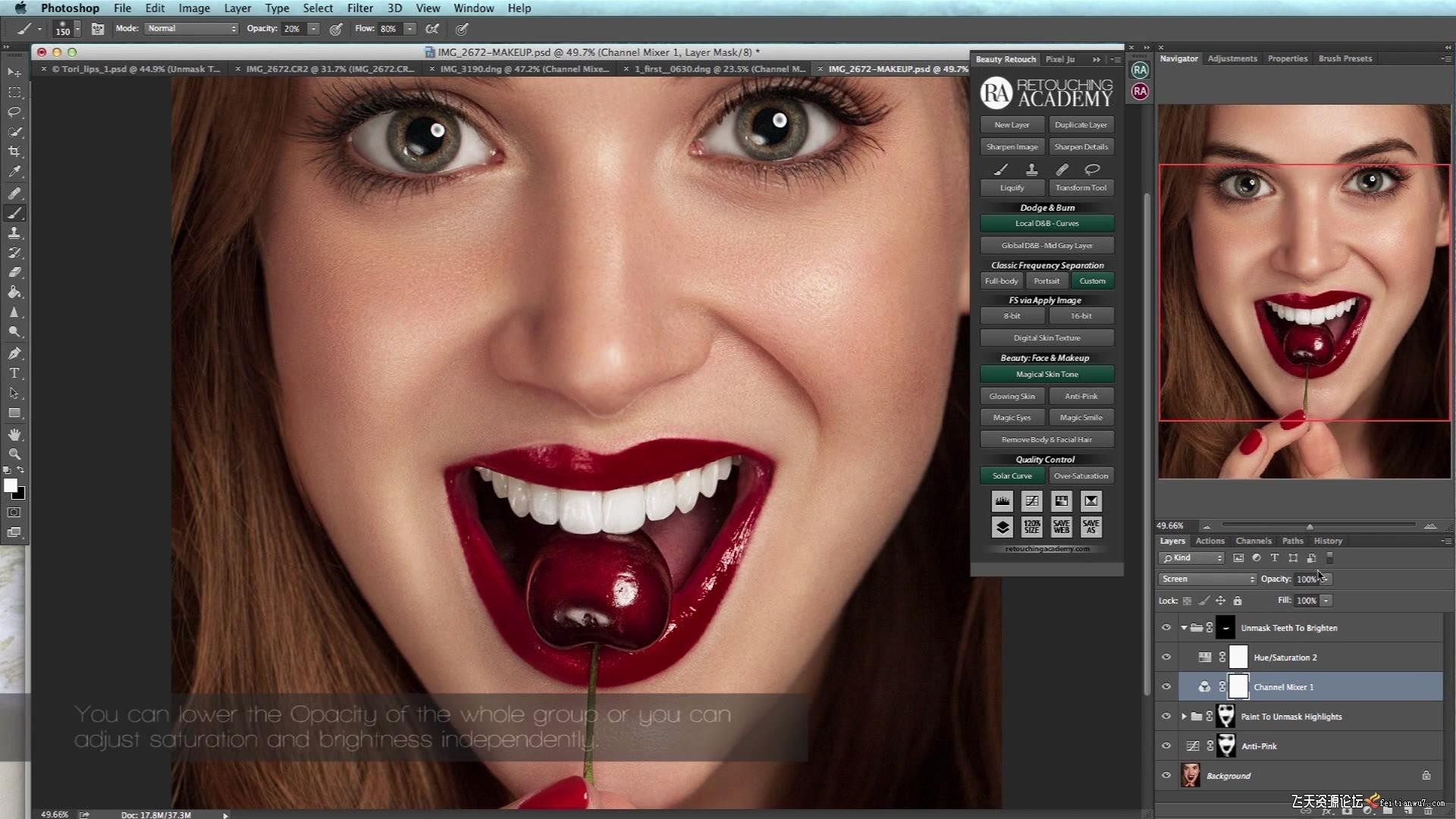1456x819 pixels.
Task: Select the Clone Stamp tool
Action: tap(14, 233)
